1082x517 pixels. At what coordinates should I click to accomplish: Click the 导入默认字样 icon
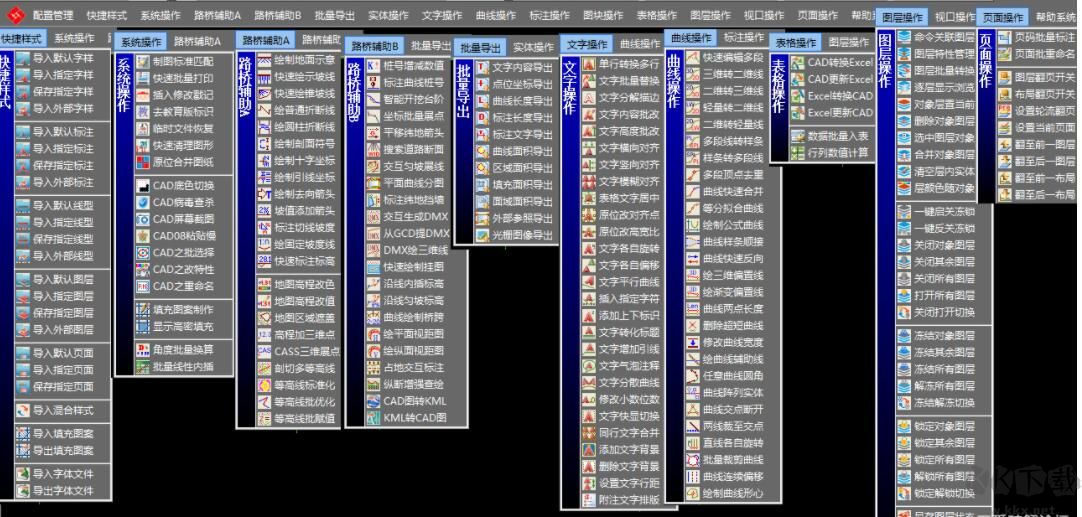(23, 59)
